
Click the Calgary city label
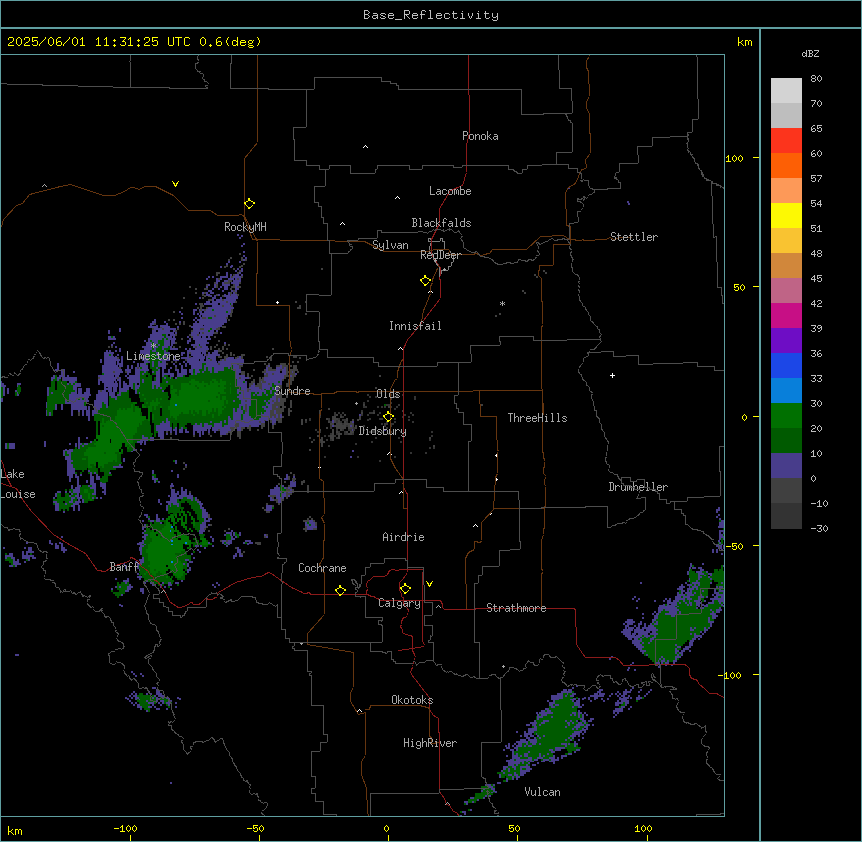pyautogui.click(x=400, y=603)
